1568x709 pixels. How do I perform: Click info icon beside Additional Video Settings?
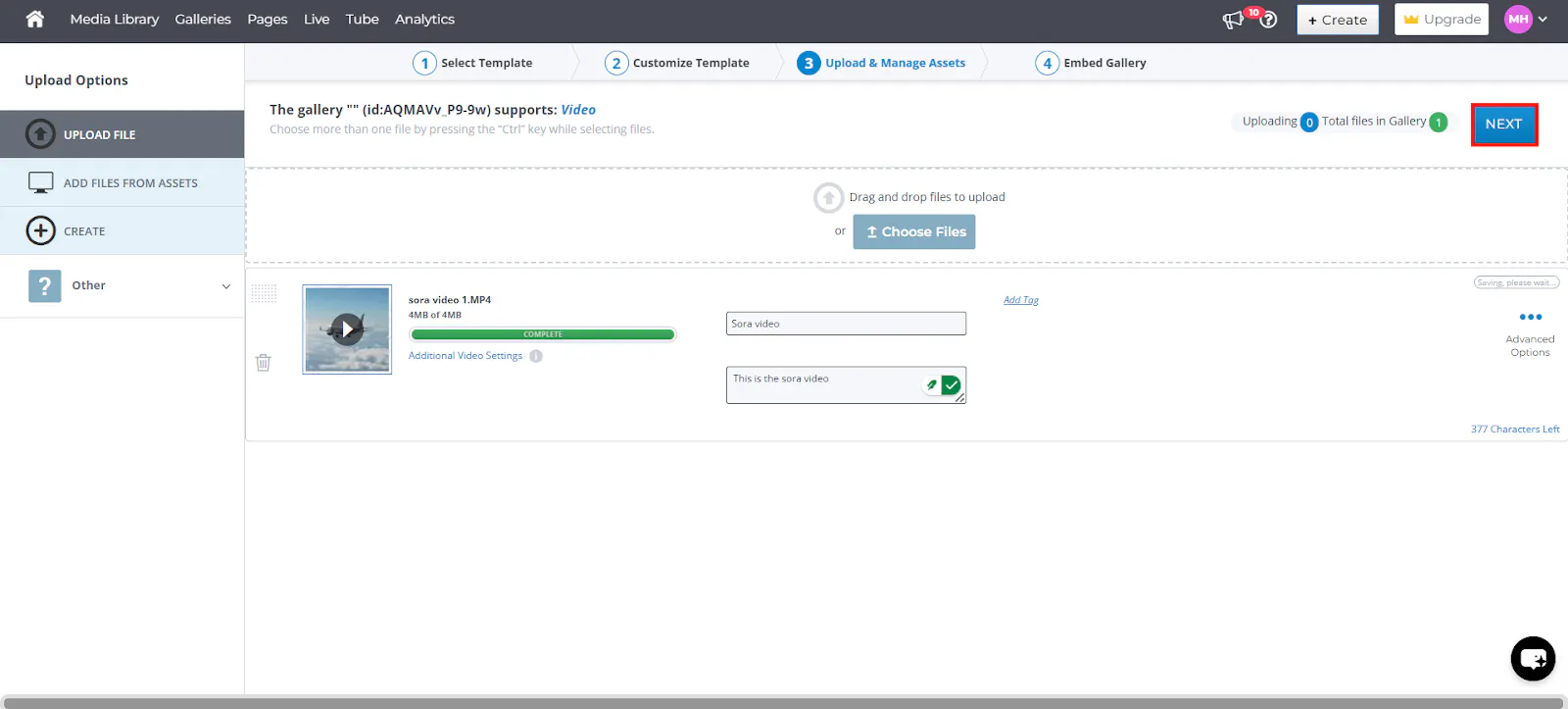click(x=536, y=356)
